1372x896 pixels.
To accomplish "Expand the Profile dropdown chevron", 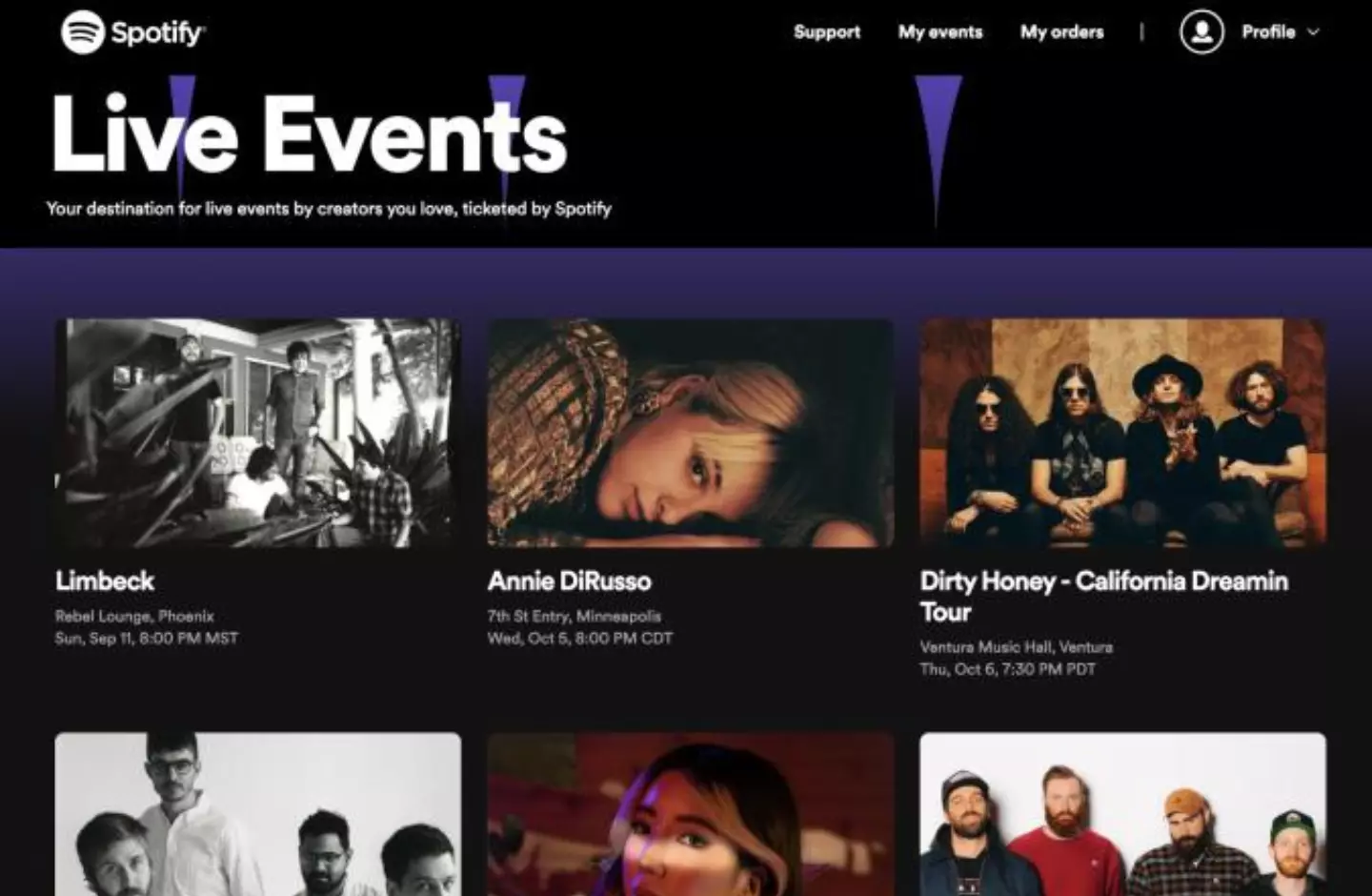I will (1313, 31).
